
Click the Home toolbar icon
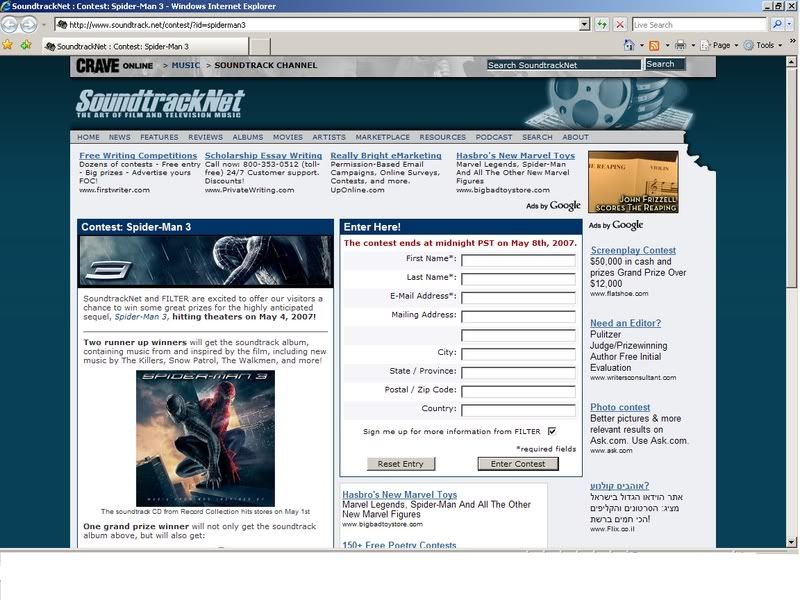[x=629, y=45]
